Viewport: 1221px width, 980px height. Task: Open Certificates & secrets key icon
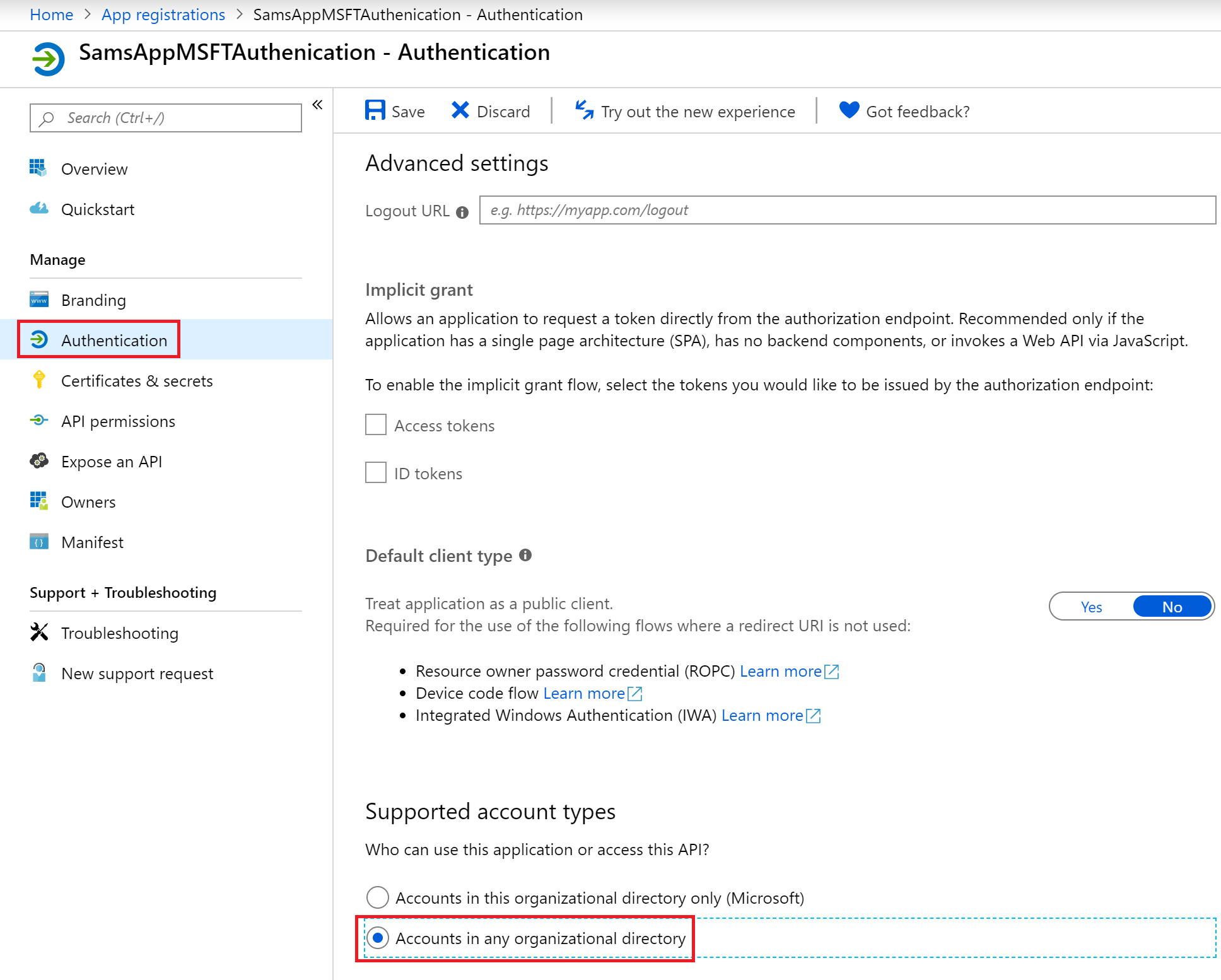point(39,380)
